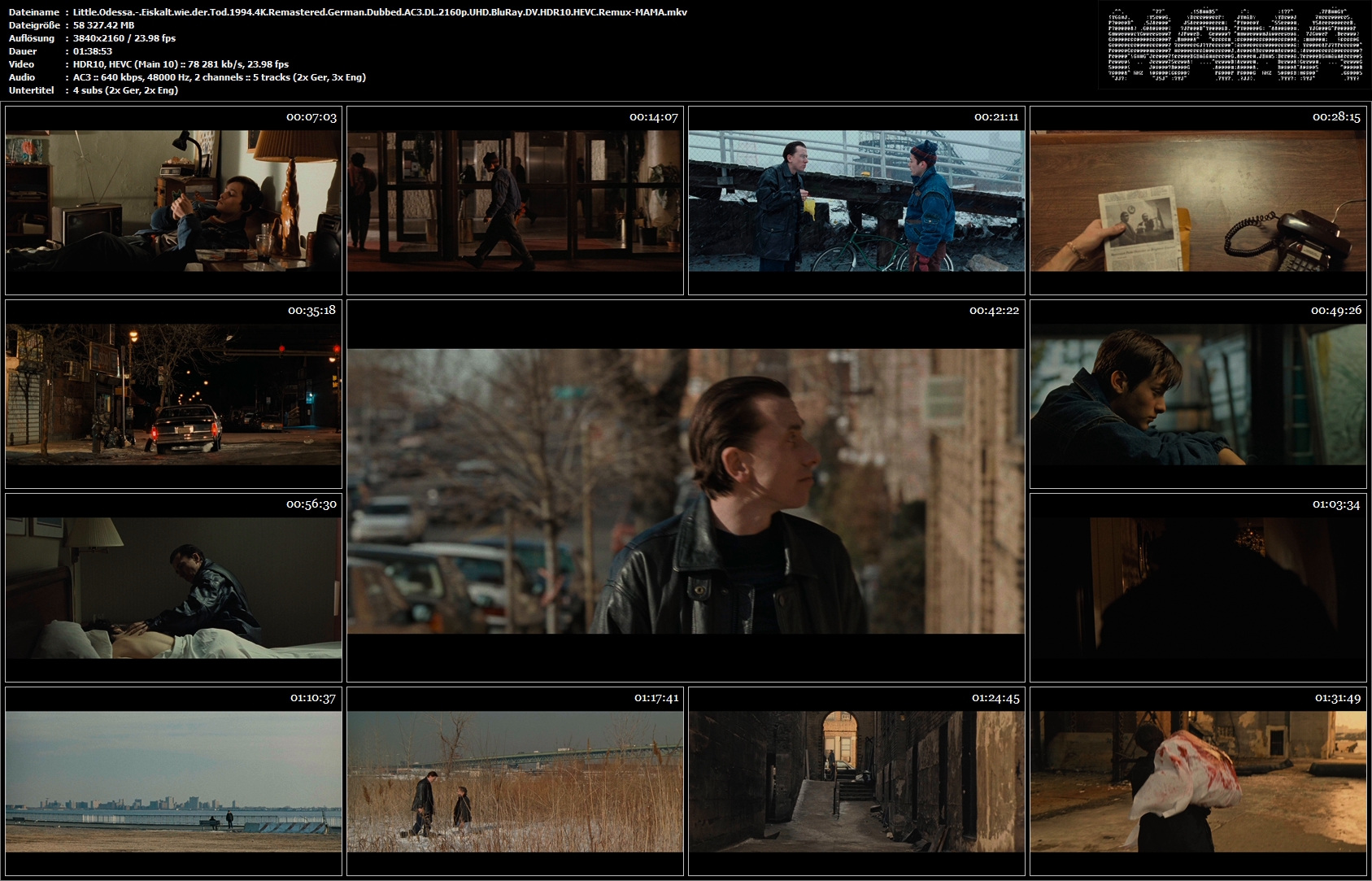Open the night street frame at 00:35:18
Image resolution: width=1372 pixels, height=881 pixels.
(x=173, y=394)
